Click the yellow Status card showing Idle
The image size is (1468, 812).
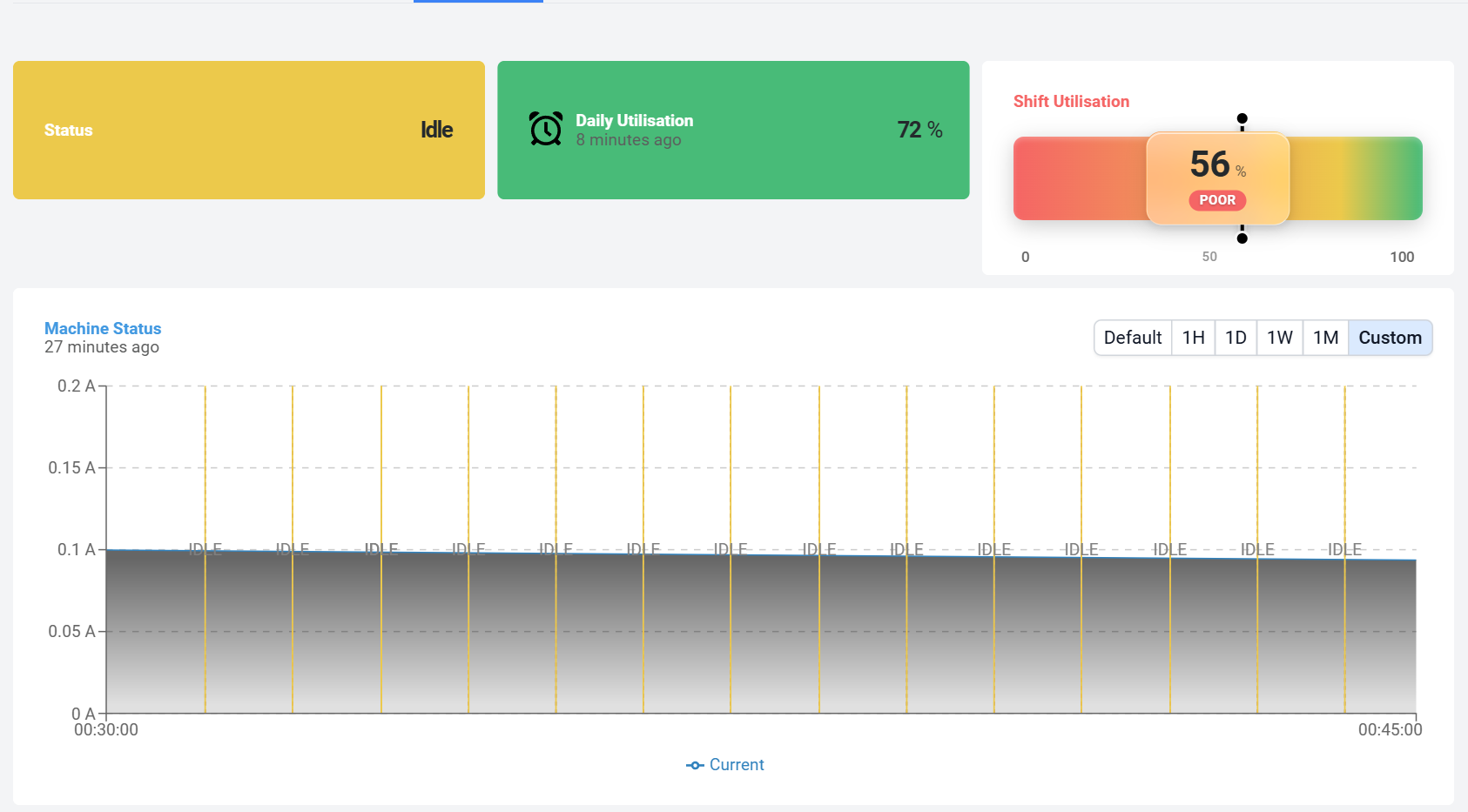[248, 130]
